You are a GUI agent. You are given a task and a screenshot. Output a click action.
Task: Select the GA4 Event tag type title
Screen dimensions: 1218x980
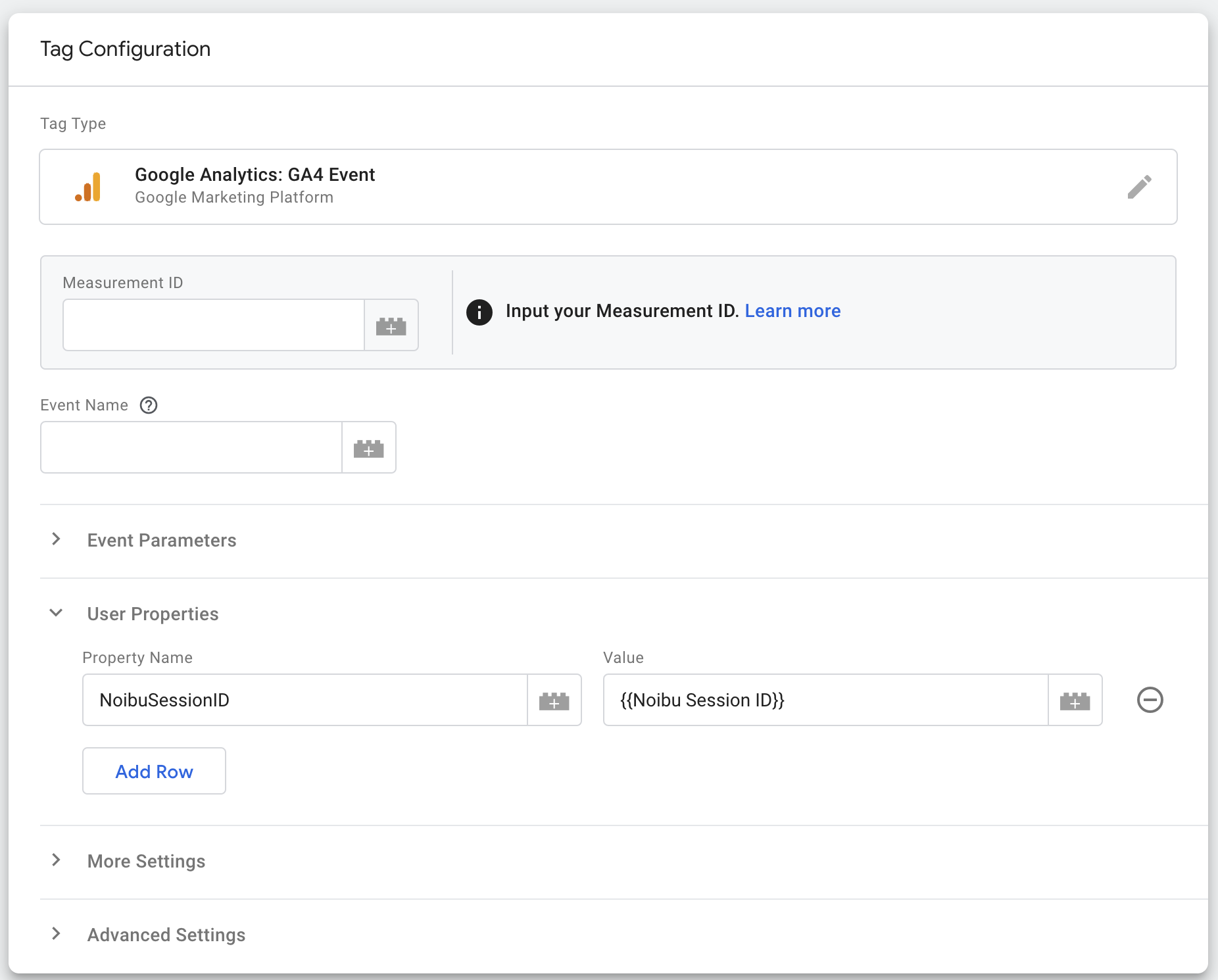coord(255,175)
